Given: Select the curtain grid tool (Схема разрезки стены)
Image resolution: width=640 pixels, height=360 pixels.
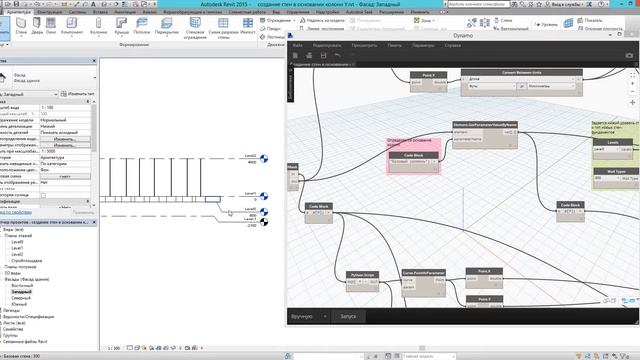Looking at the screenshot, I should (x=223, y=28).
